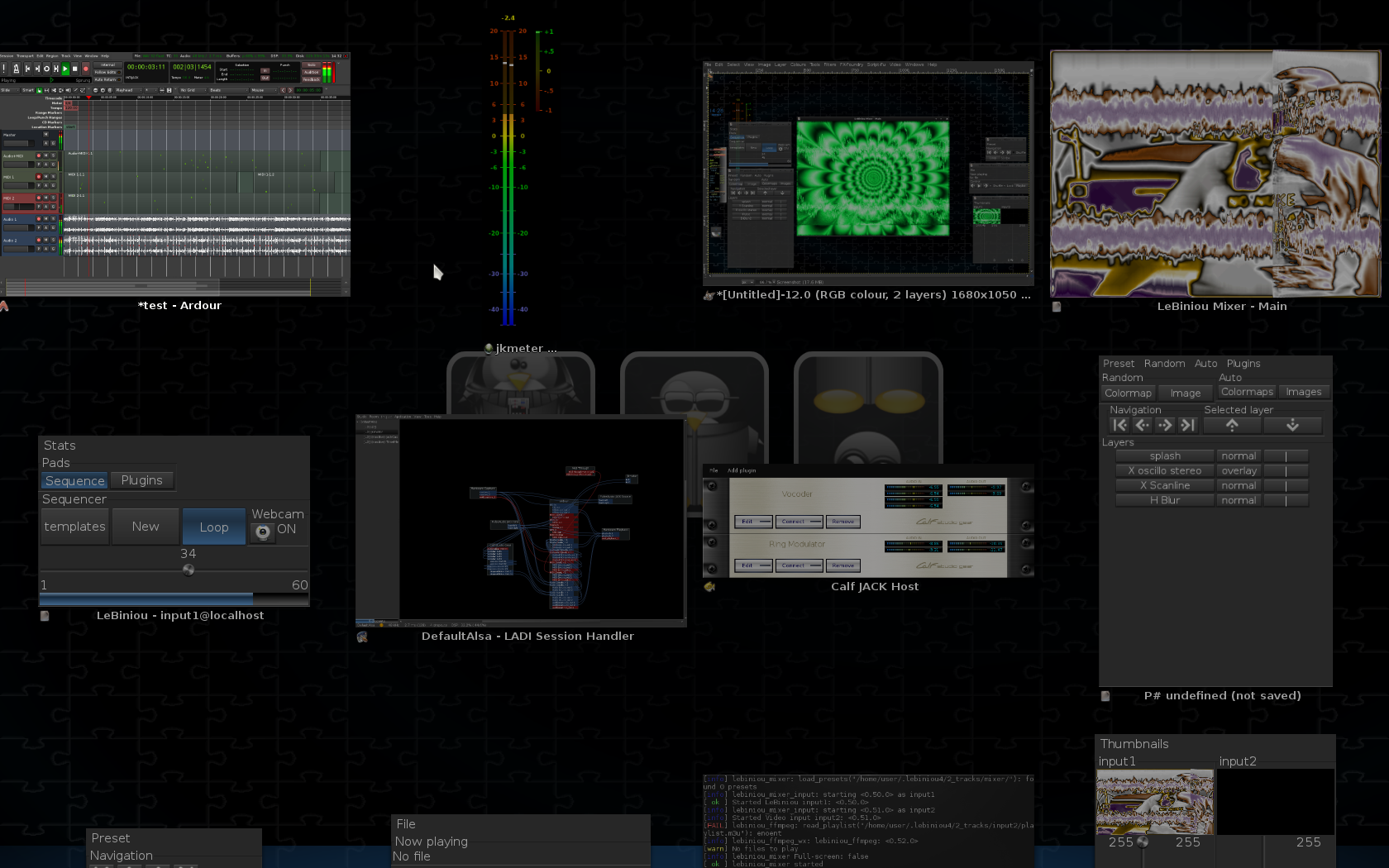Screen dimensions: 1389x868
Task: Toggle Auto Return in Ardour
Action: pyautogui.click(x=107, y=79)
